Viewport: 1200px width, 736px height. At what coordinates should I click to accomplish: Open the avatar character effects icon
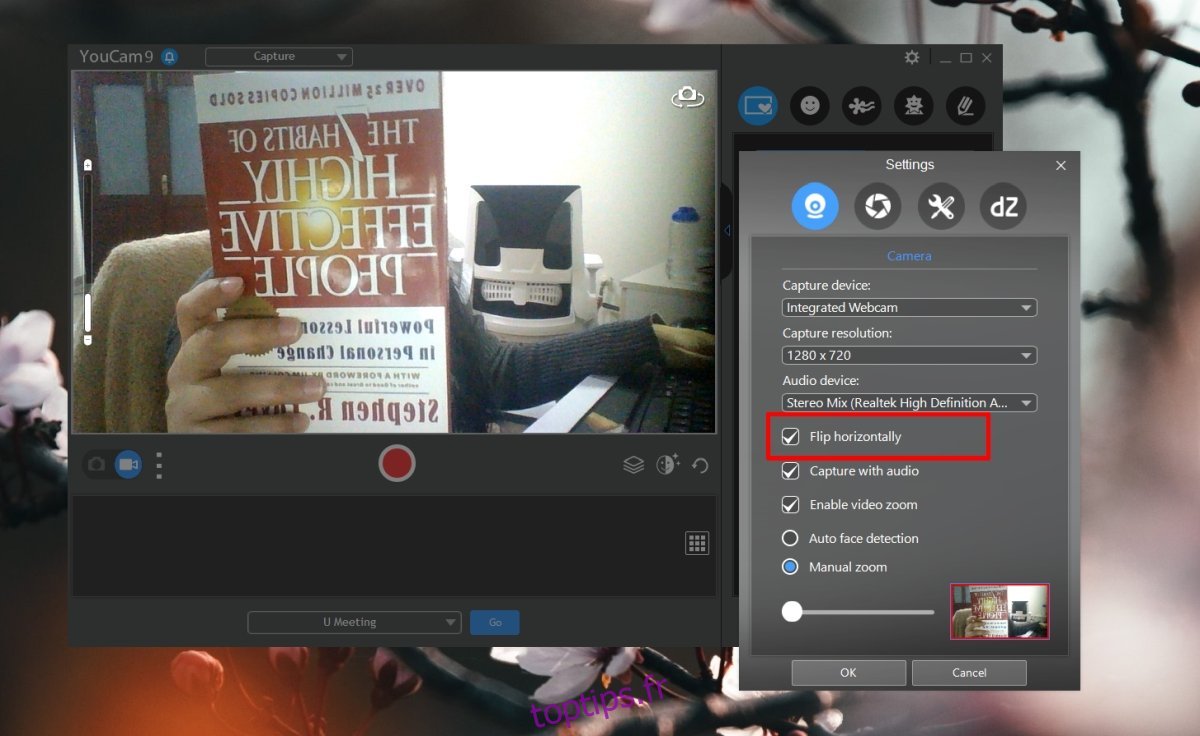click(913, 105)
